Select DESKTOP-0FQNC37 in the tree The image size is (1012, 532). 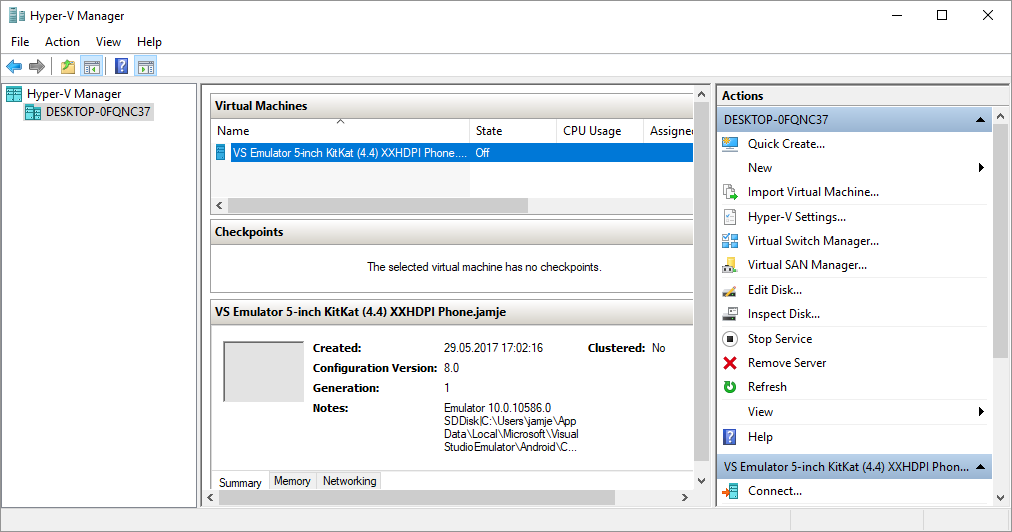click(x=98, y=112)
